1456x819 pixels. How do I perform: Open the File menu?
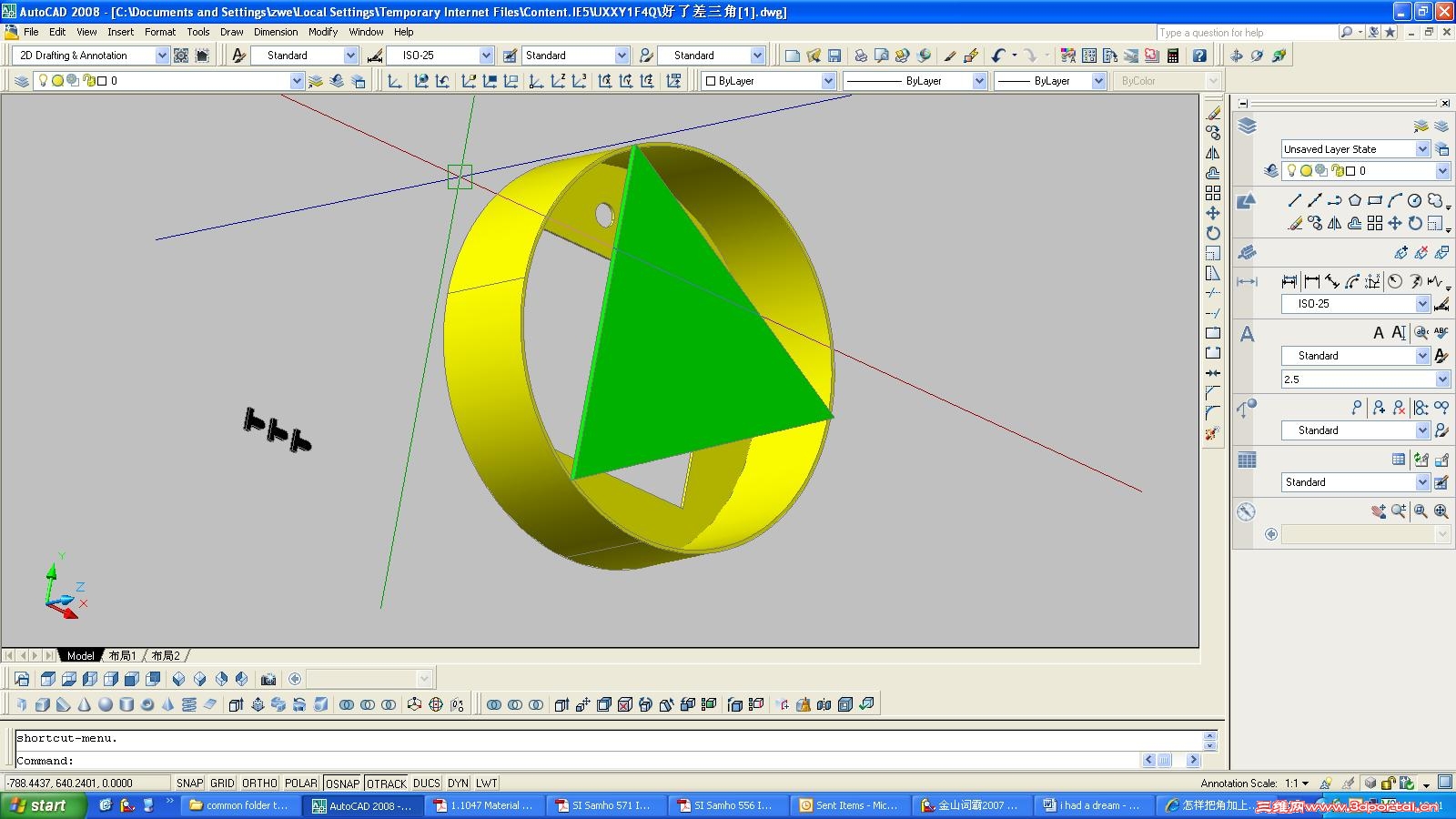(31, 32)
